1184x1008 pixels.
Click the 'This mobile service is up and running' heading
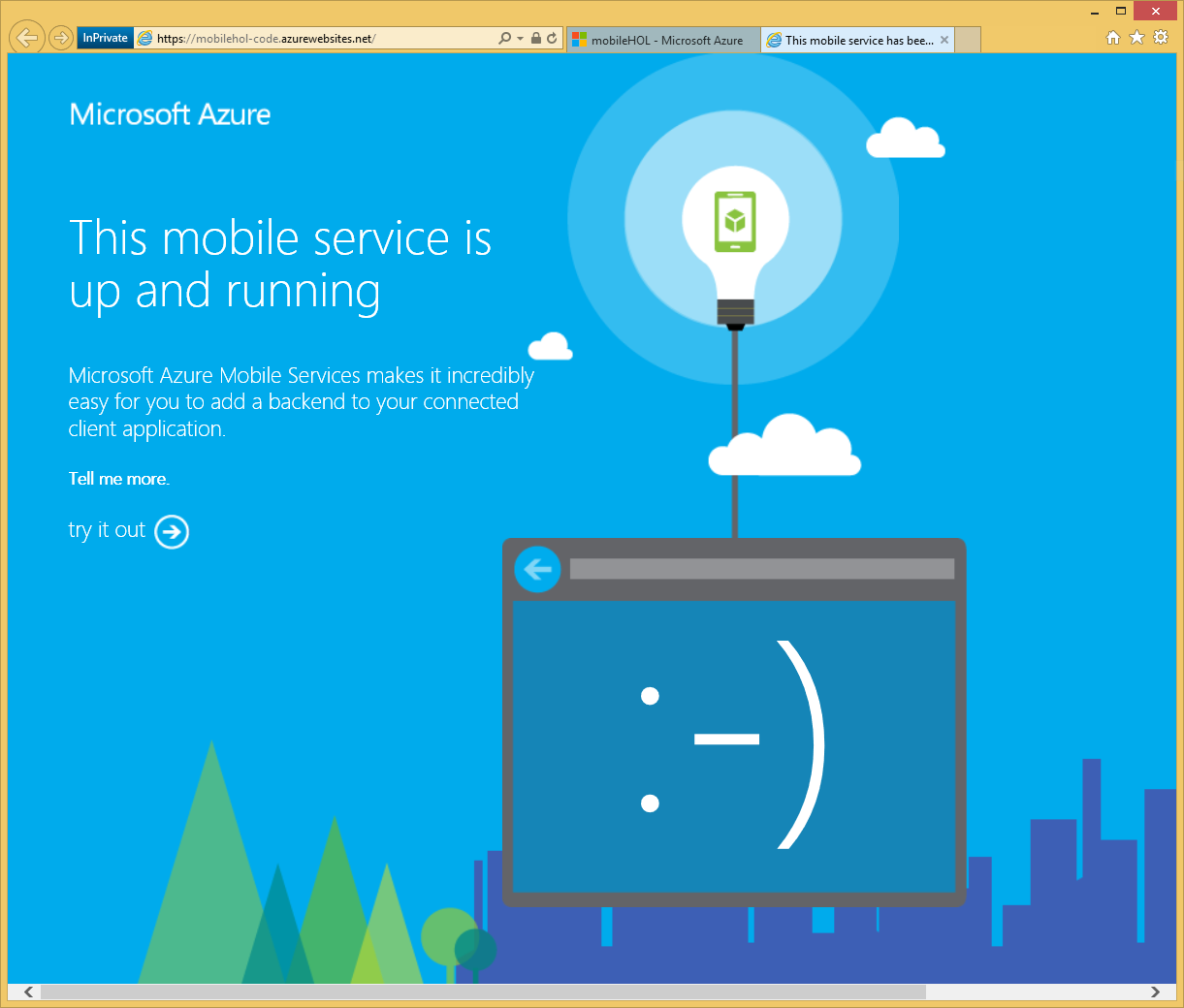pyautogui.click(x=280, y=265)
